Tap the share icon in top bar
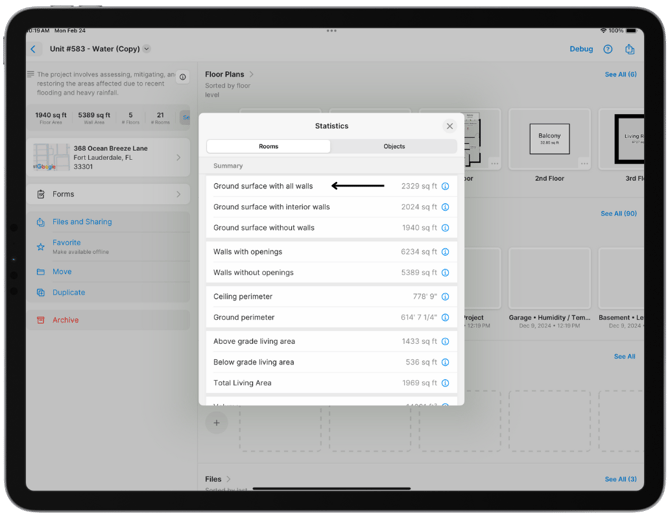The width and height of the screenshot is (670, 518). (x=629, y=49)
